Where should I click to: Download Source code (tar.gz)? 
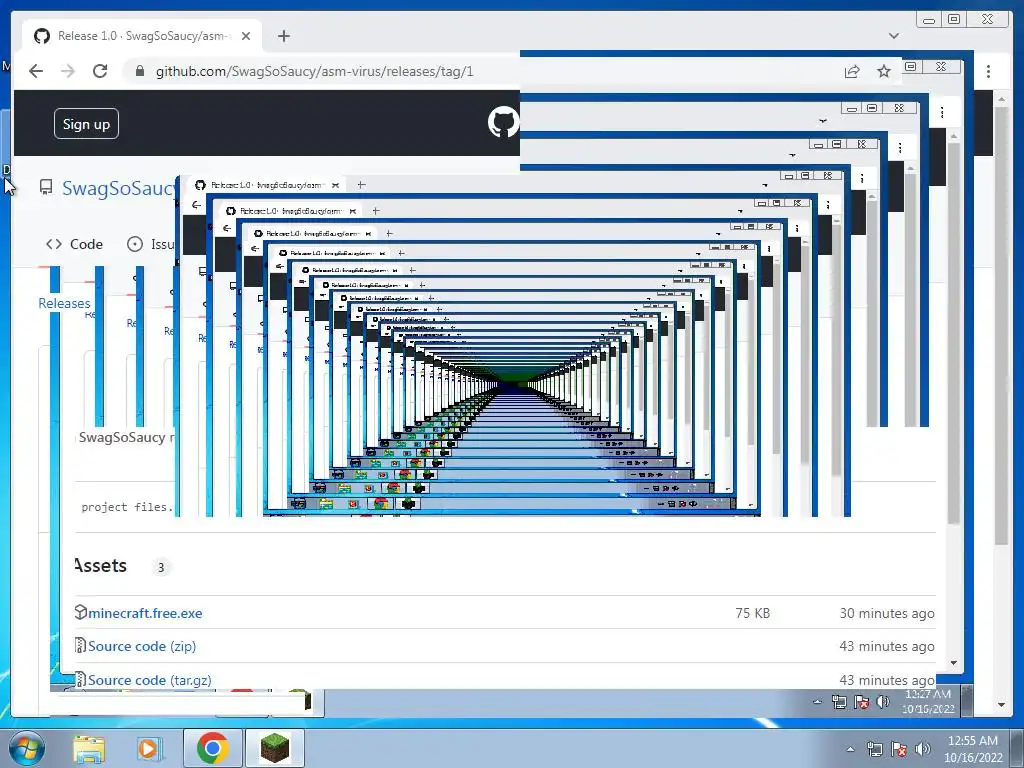(150, 680)
